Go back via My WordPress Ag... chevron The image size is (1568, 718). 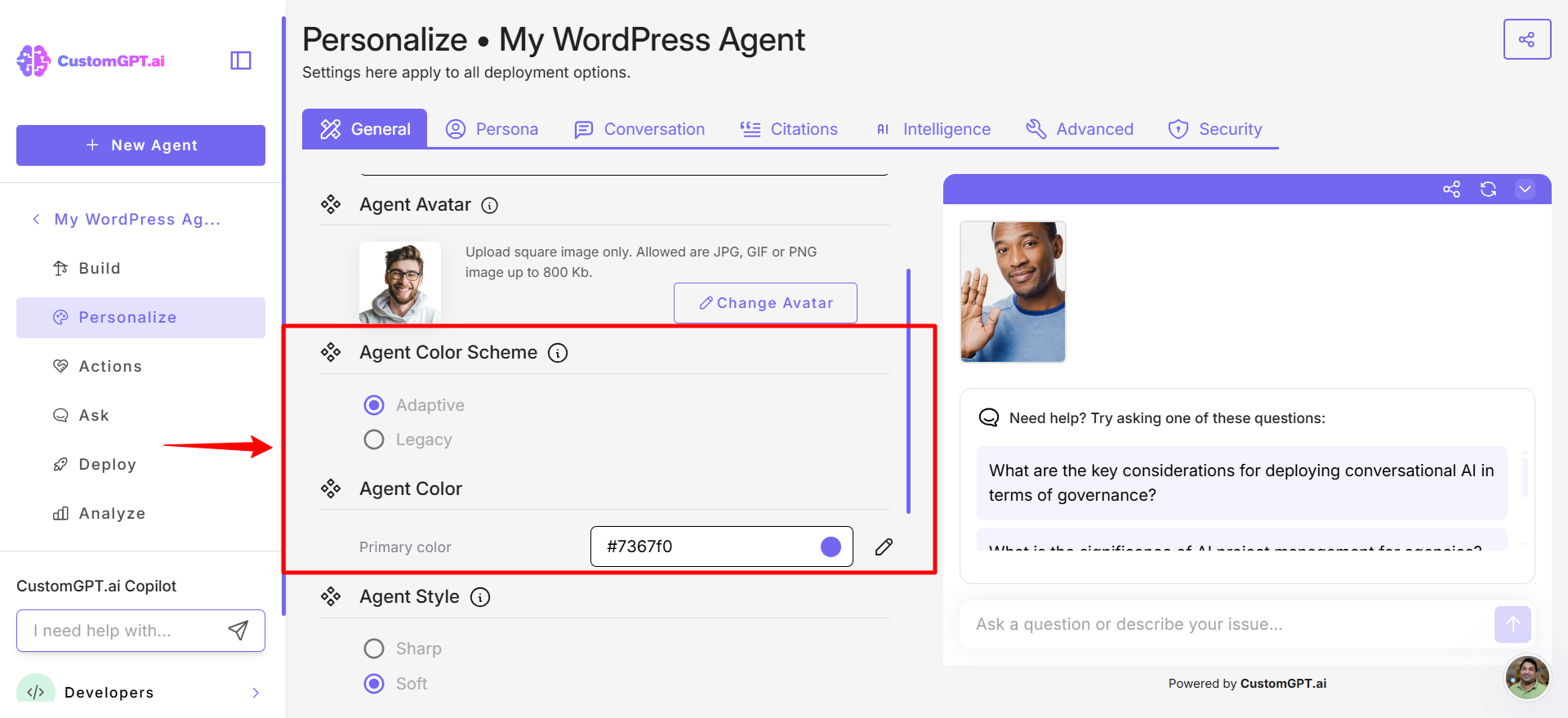point(36,219)
